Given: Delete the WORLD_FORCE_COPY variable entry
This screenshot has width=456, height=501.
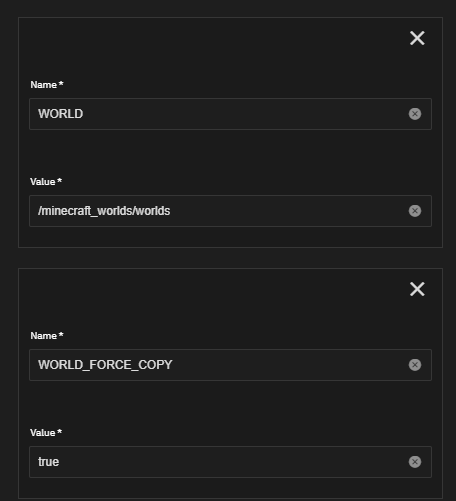Looking at the screenshot, I should [417, 289].
